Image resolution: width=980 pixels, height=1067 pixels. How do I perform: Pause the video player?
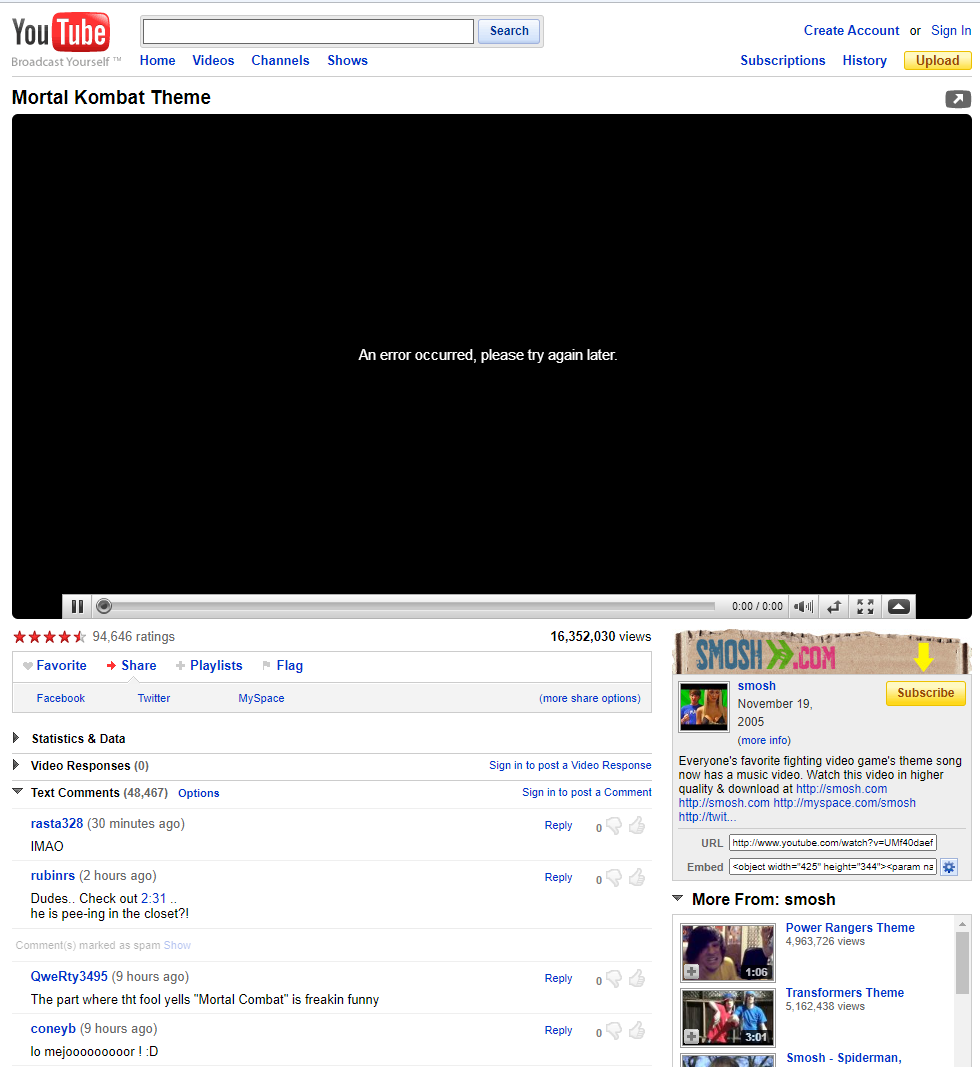pos(77,606)
